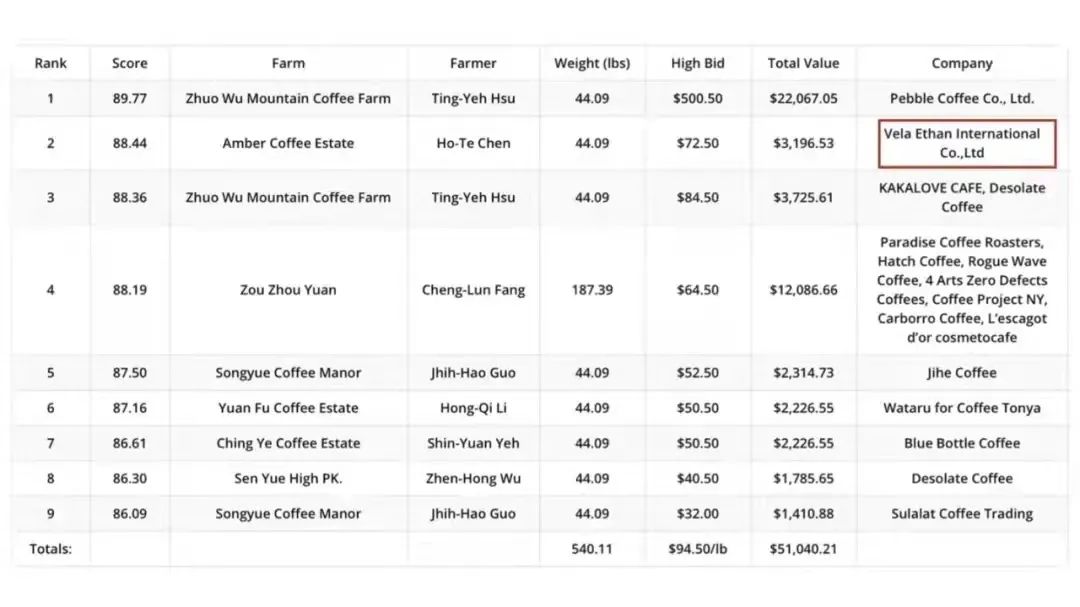Click the Rank column header

[51, 63]
